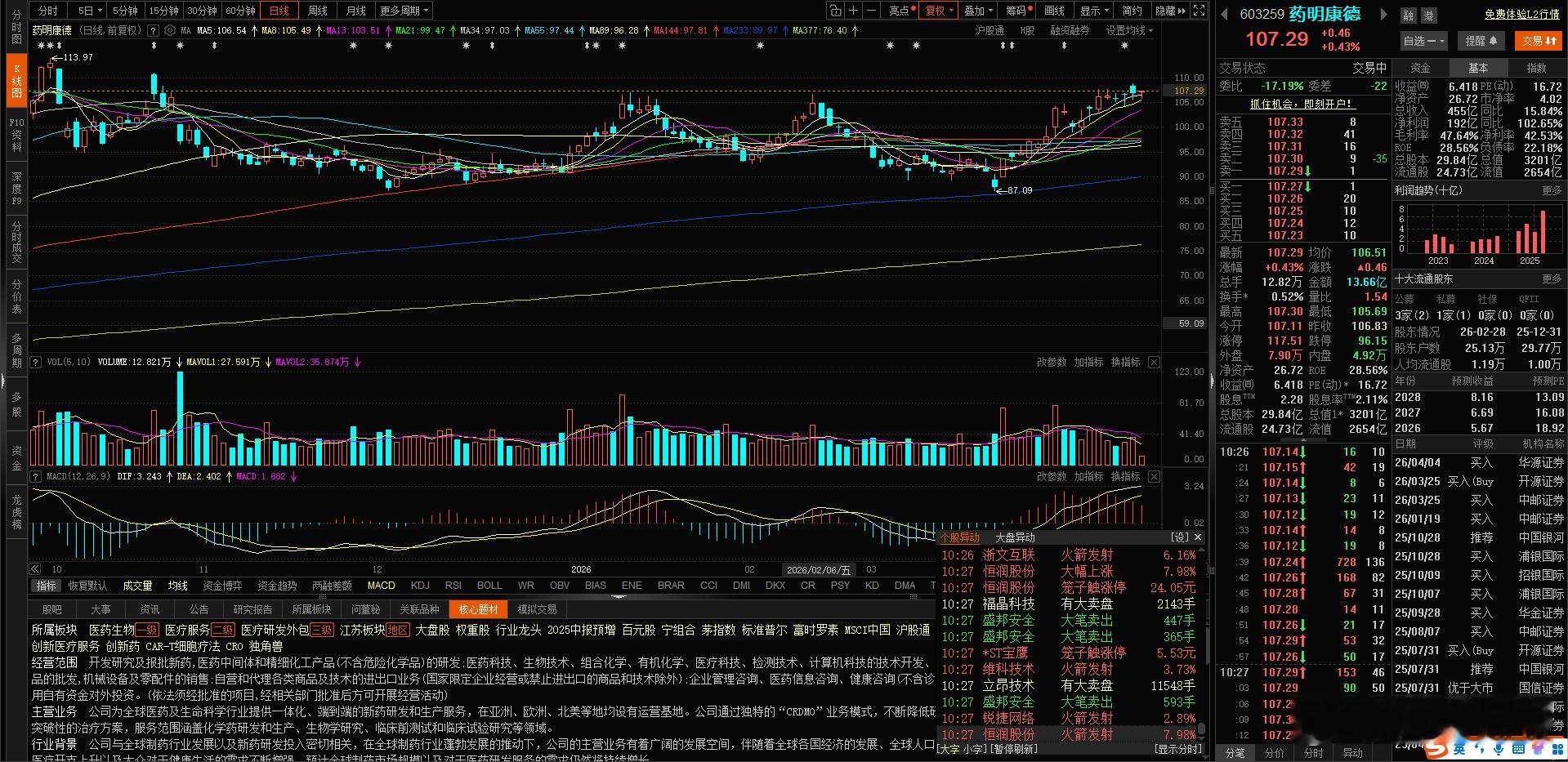Click 改参数 in VOL pane

click(1052, 362)
